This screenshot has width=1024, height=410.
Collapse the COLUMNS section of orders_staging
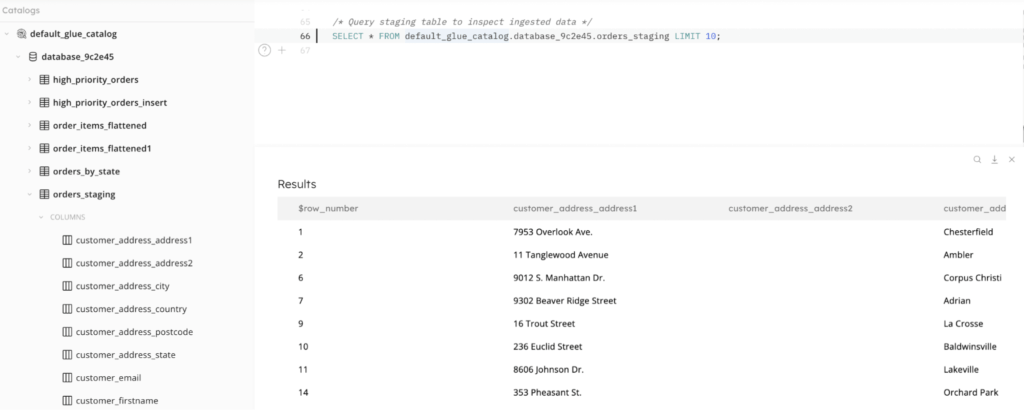(41, 217)
